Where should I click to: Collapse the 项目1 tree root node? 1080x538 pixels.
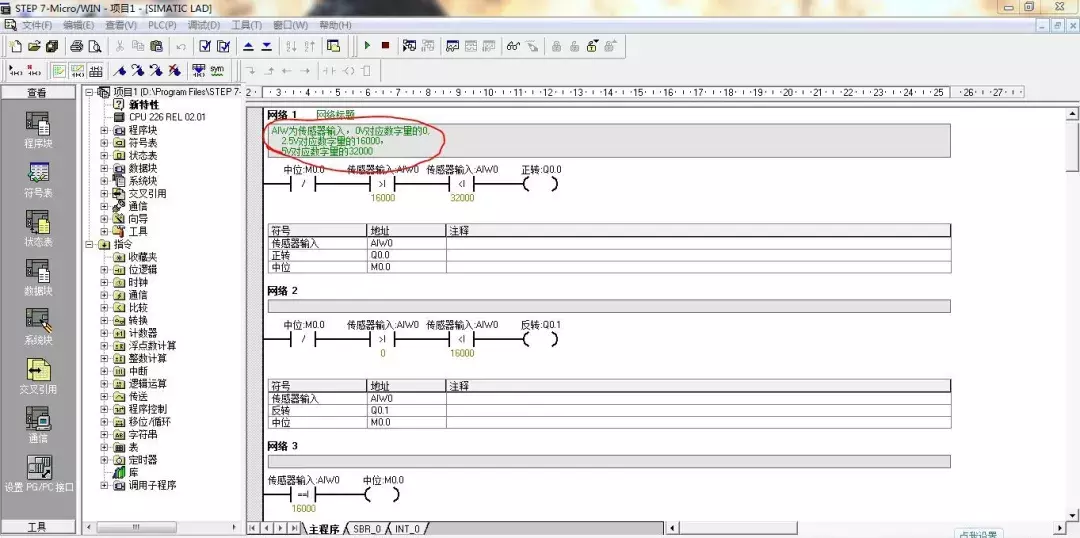[x=88, y=92]
